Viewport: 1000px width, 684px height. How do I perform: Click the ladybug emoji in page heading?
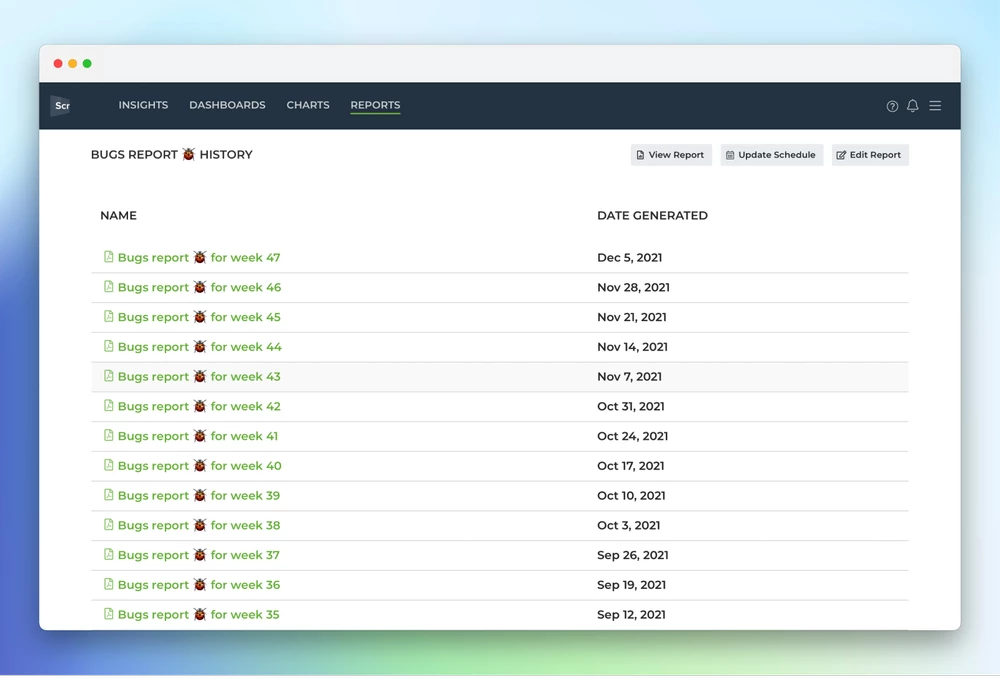(x=188, y=154)
